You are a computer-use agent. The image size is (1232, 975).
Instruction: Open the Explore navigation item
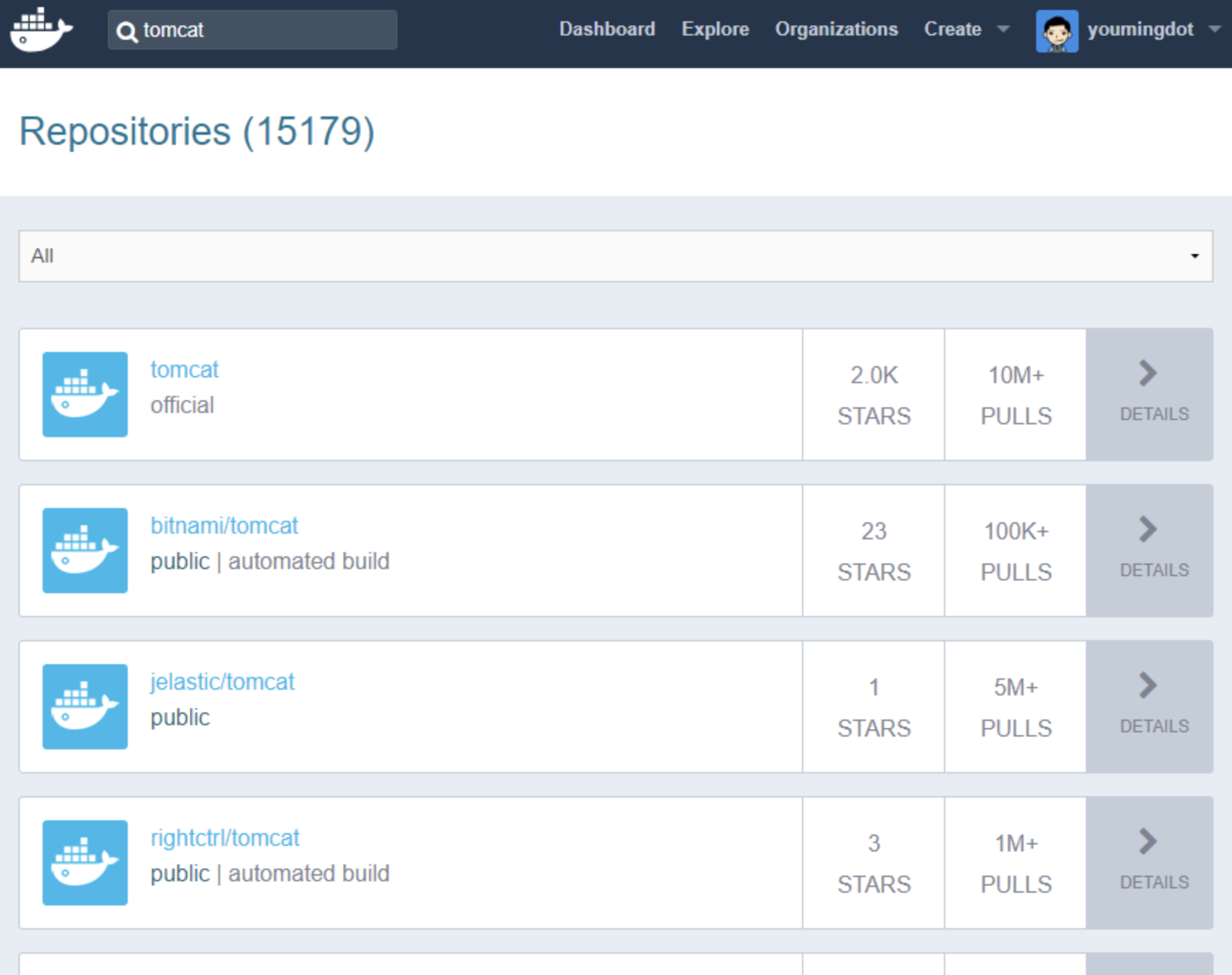pos(715,29)
